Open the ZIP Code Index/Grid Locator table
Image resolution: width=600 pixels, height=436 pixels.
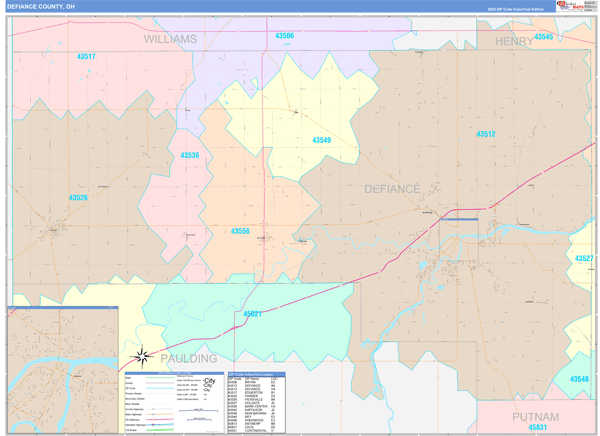click(x=255, y=403)
